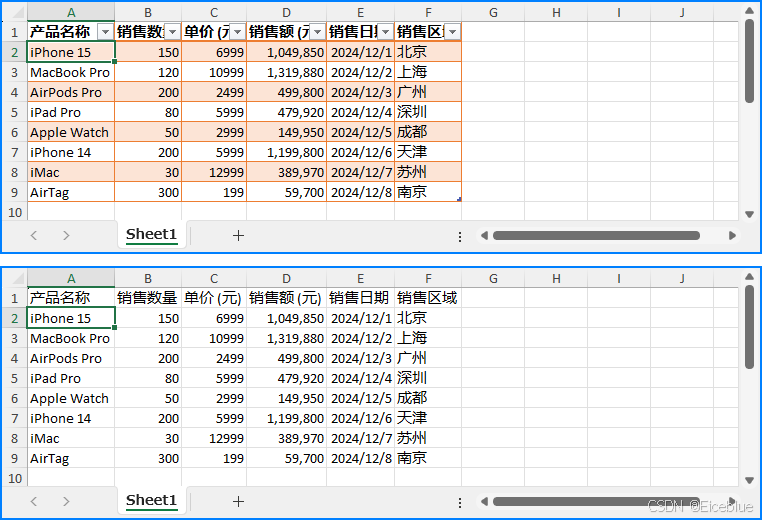Select cell 1,319,880 in top sheet
Screen dimensions: 762x520
pyautogui.click(x=286, y=72)
